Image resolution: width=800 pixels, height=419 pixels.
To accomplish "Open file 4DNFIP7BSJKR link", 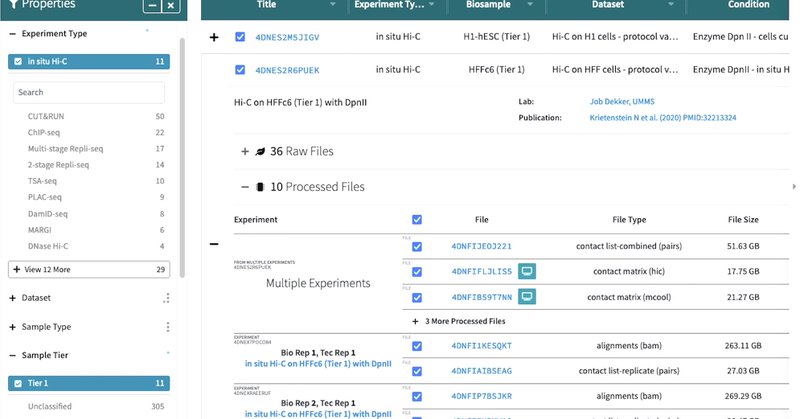I will (481, 396).
